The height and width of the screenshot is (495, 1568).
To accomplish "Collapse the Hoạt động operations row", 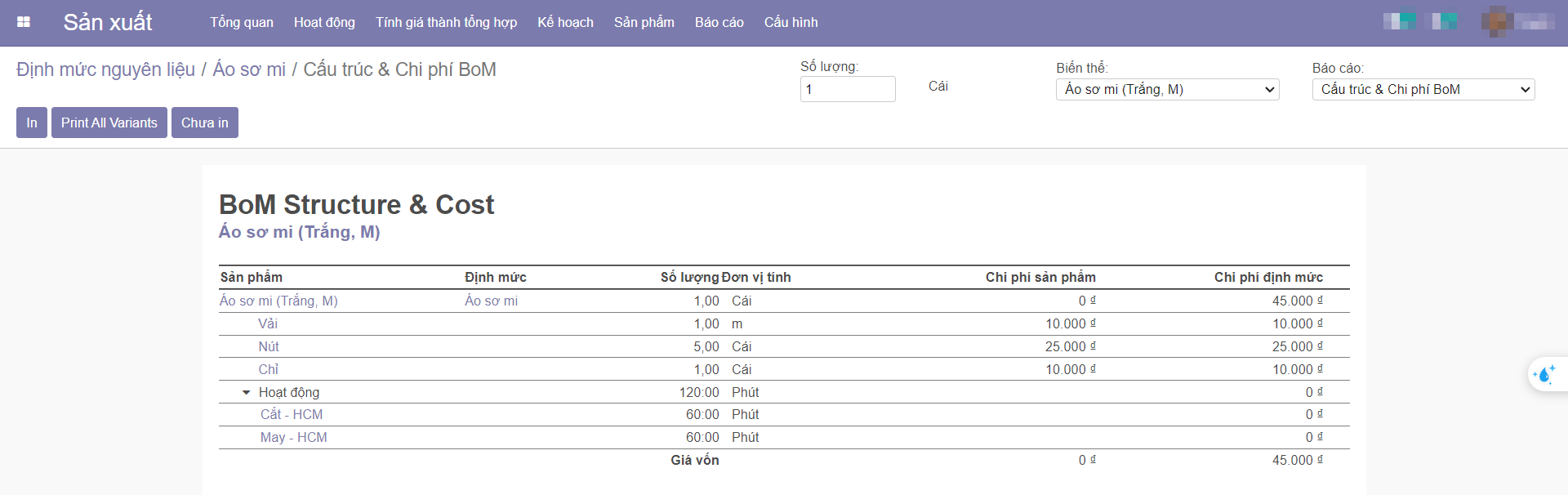I will (x=246, y=393).
